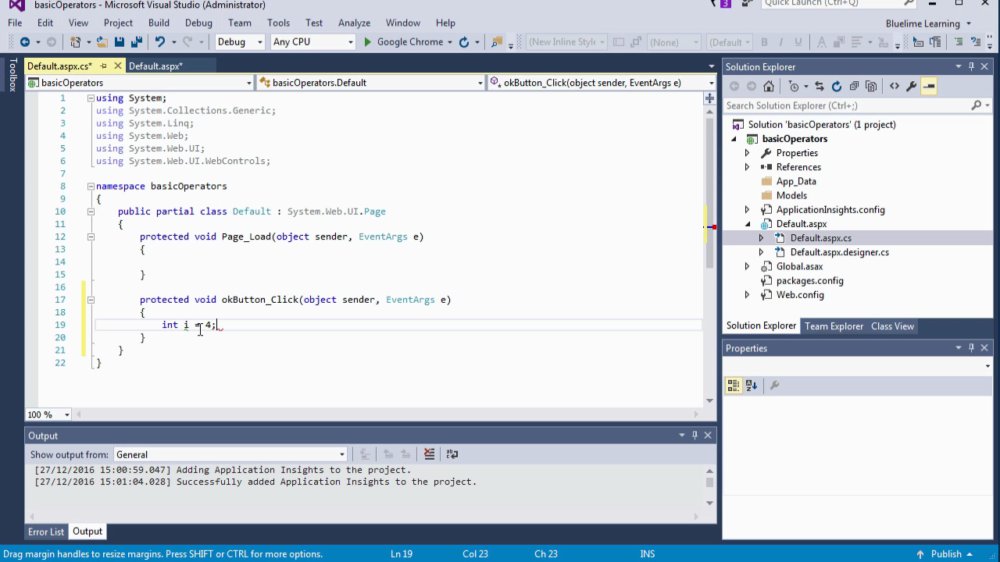Select Web.config in Solution Explorer
This screenshot has height=562, width=1000.
(x=800, y=295)
